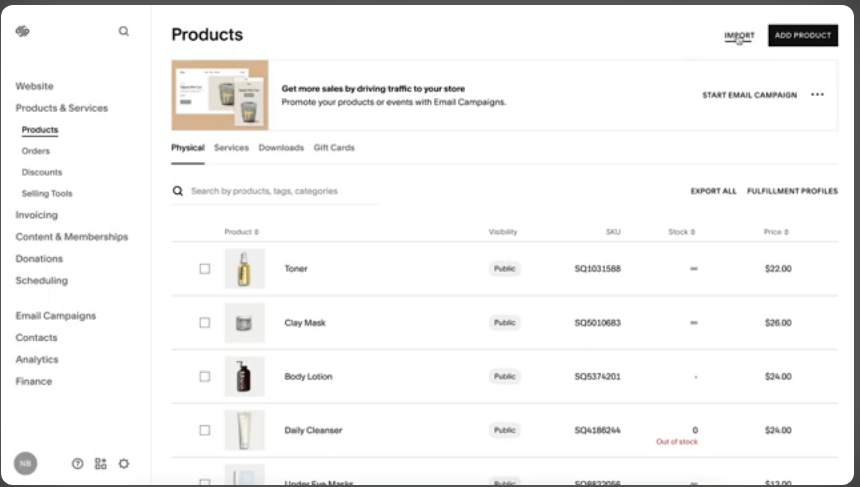
Task: Open Orders in the sidebar
Action: (36, 151)
